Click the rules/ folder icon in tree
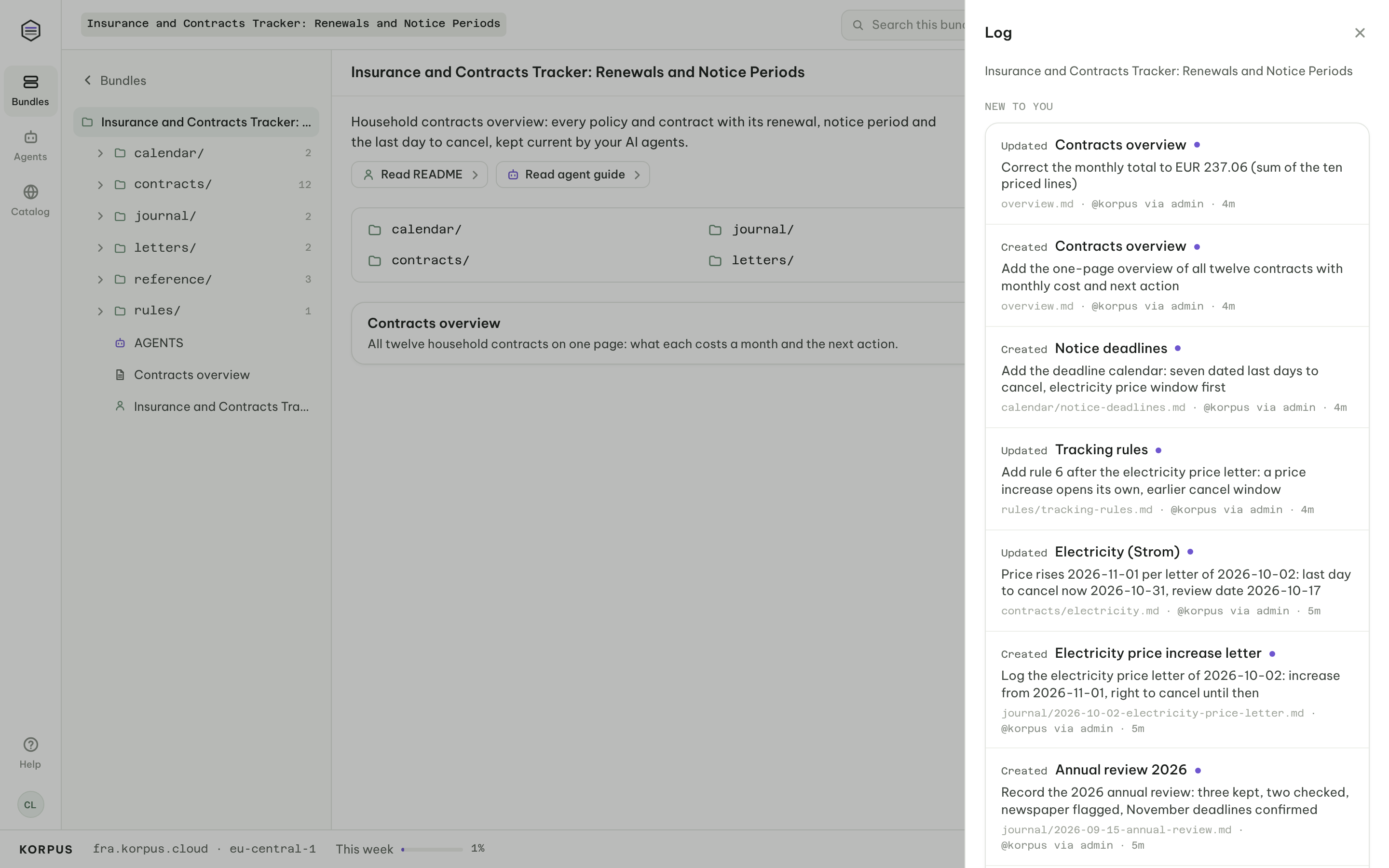1389x868 pixels. point(120,311)
